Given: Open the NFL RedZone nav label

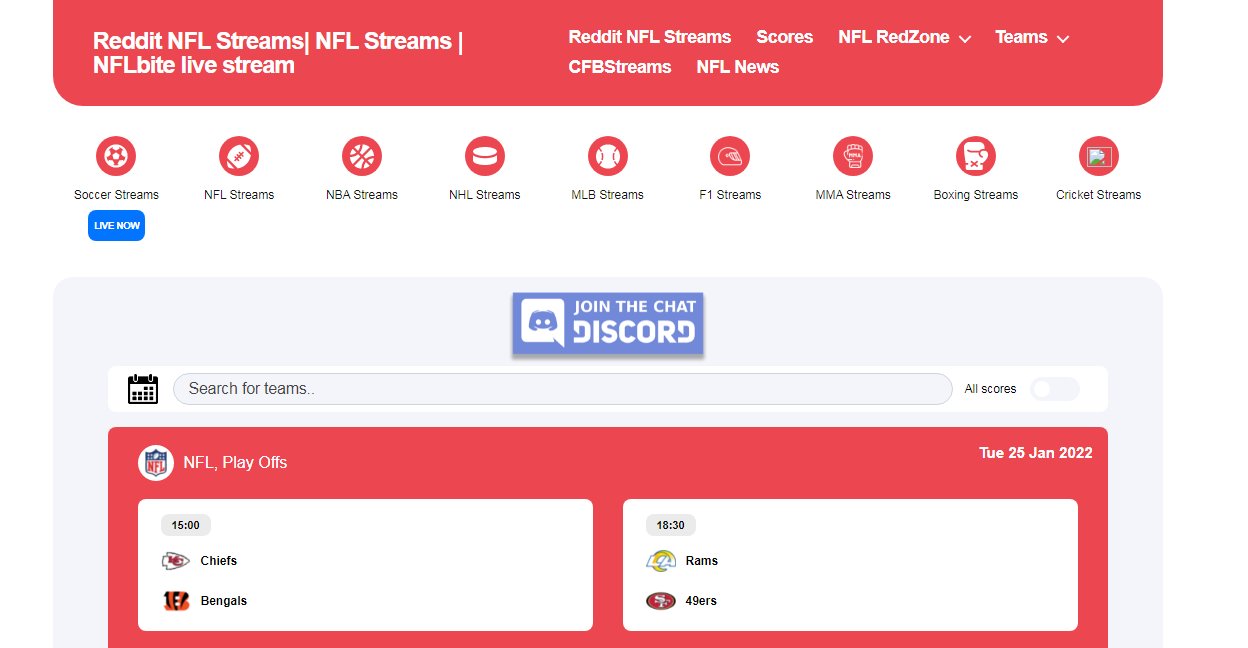Looking at the screenshot, I should point(894,37).
